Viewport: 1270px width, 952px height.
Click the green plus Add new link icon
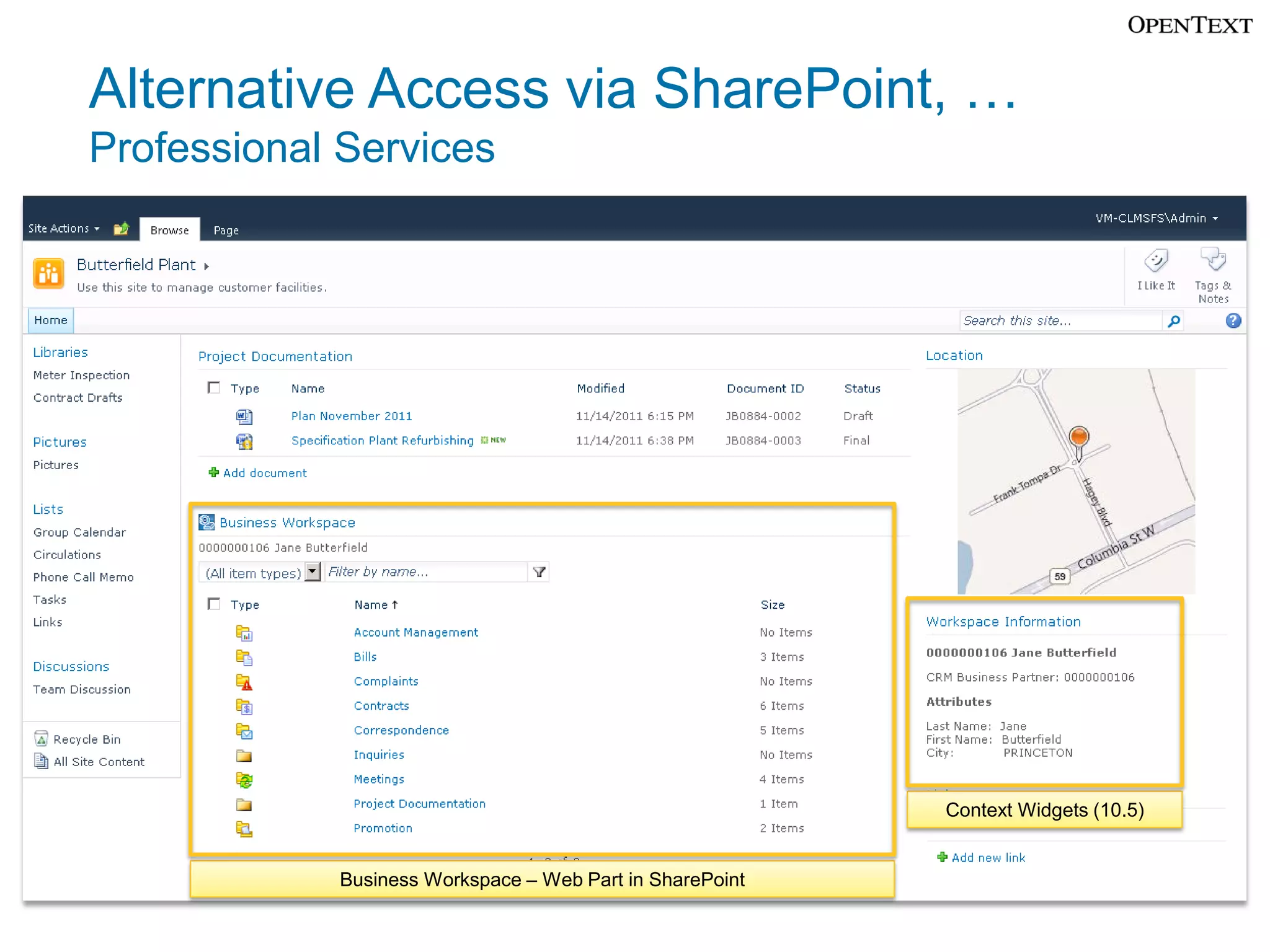942,857
